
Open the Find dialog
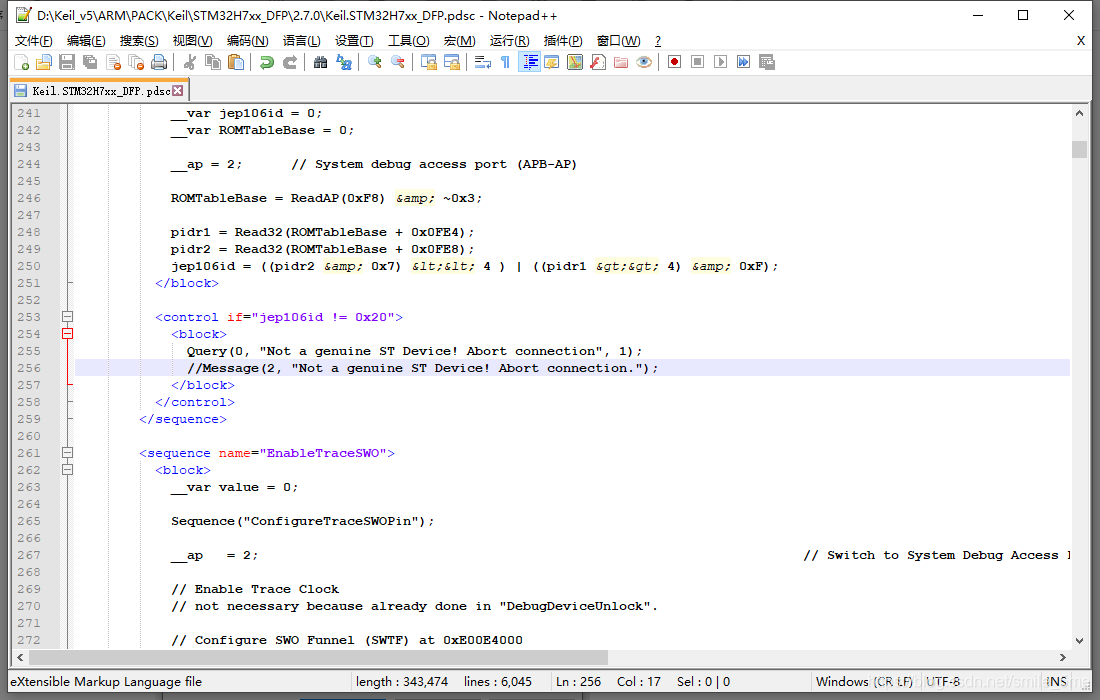pyautogui.click(x=320, y=62)
